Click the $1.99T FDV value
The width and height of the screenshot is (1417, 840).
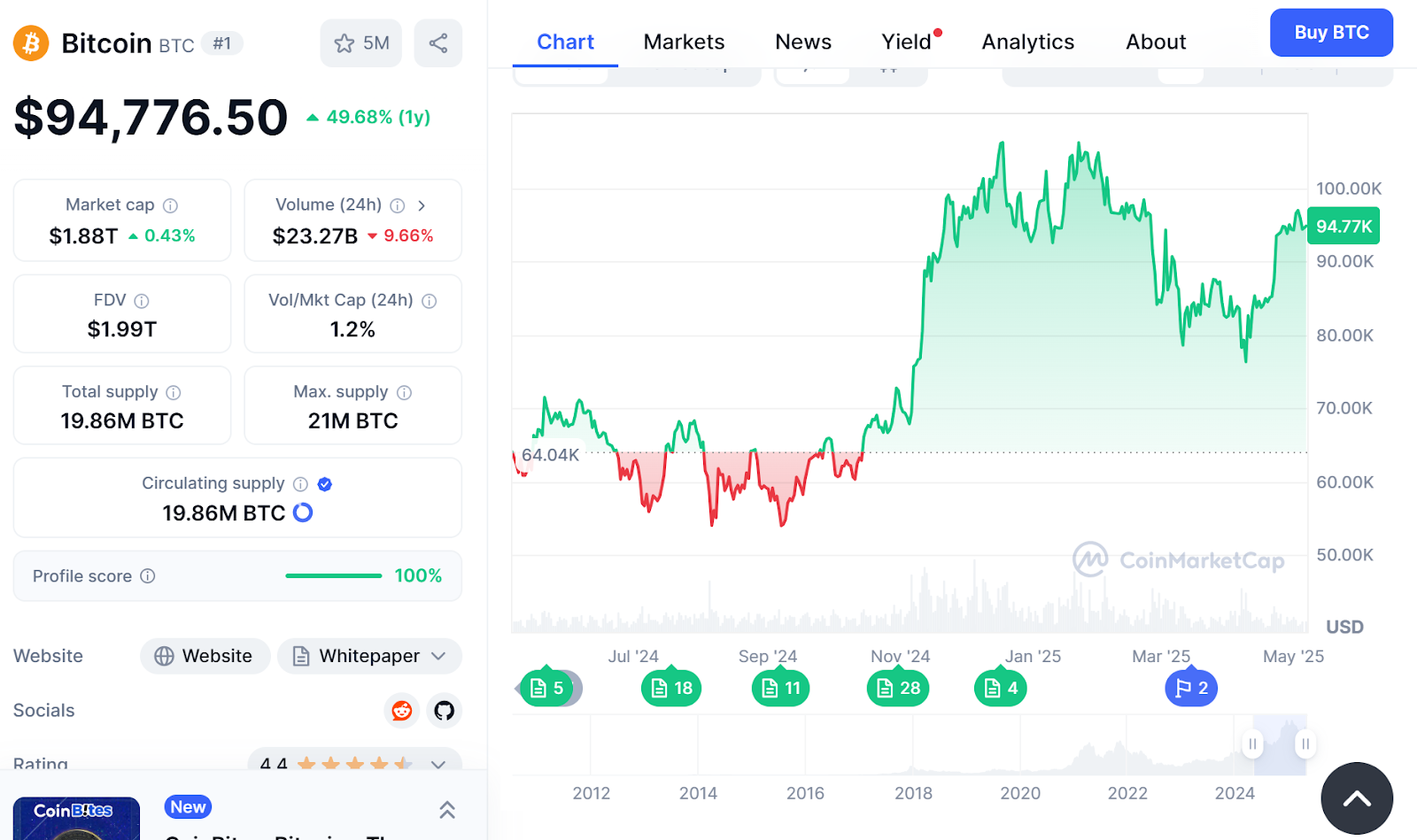pyautogui.click(x=122, y=329)
